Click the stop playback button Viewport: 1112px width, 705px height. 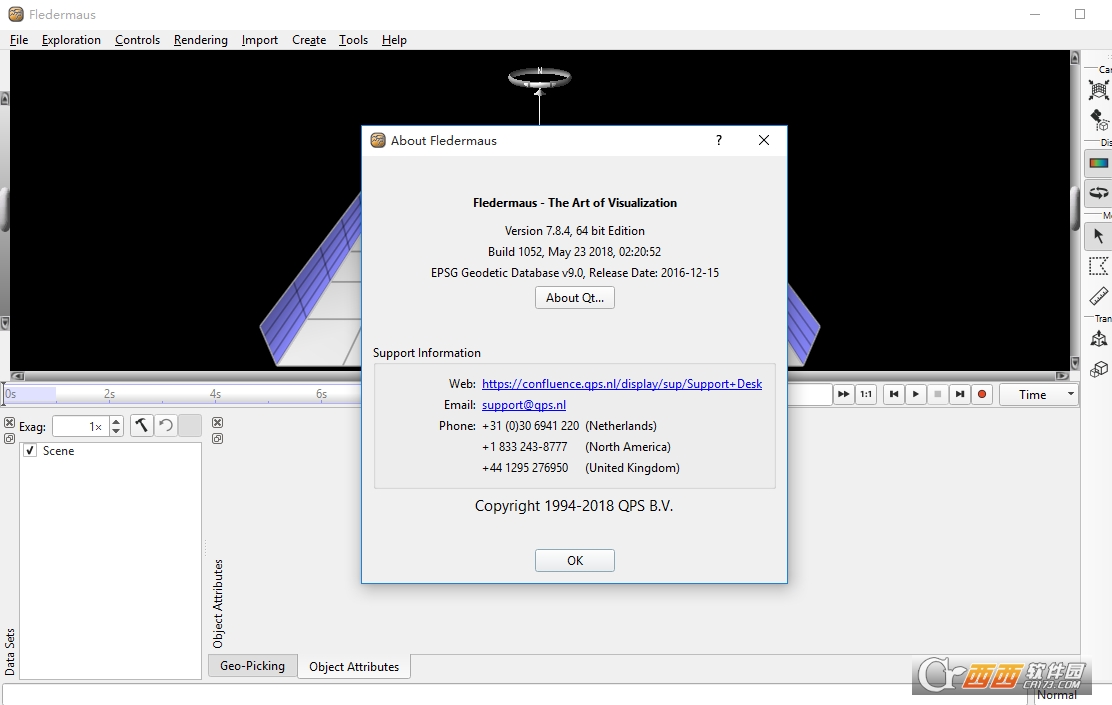point(938,394)
